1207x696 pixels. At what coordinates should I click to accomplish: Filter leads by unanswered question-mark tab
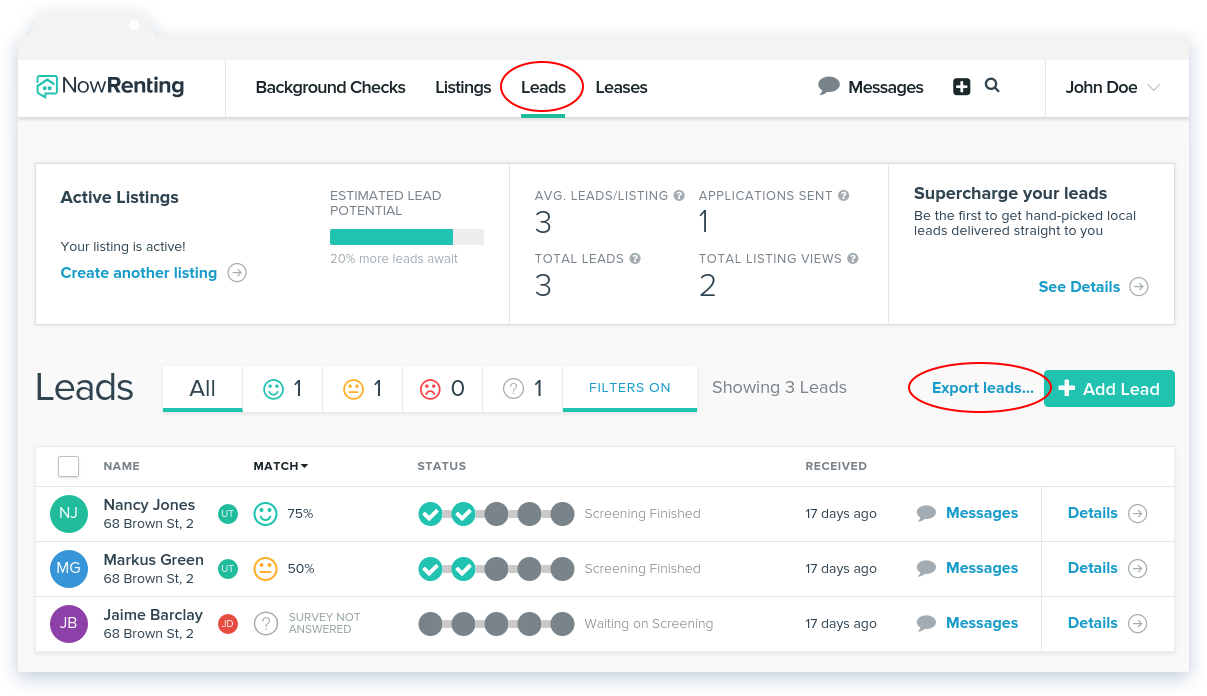523,388
